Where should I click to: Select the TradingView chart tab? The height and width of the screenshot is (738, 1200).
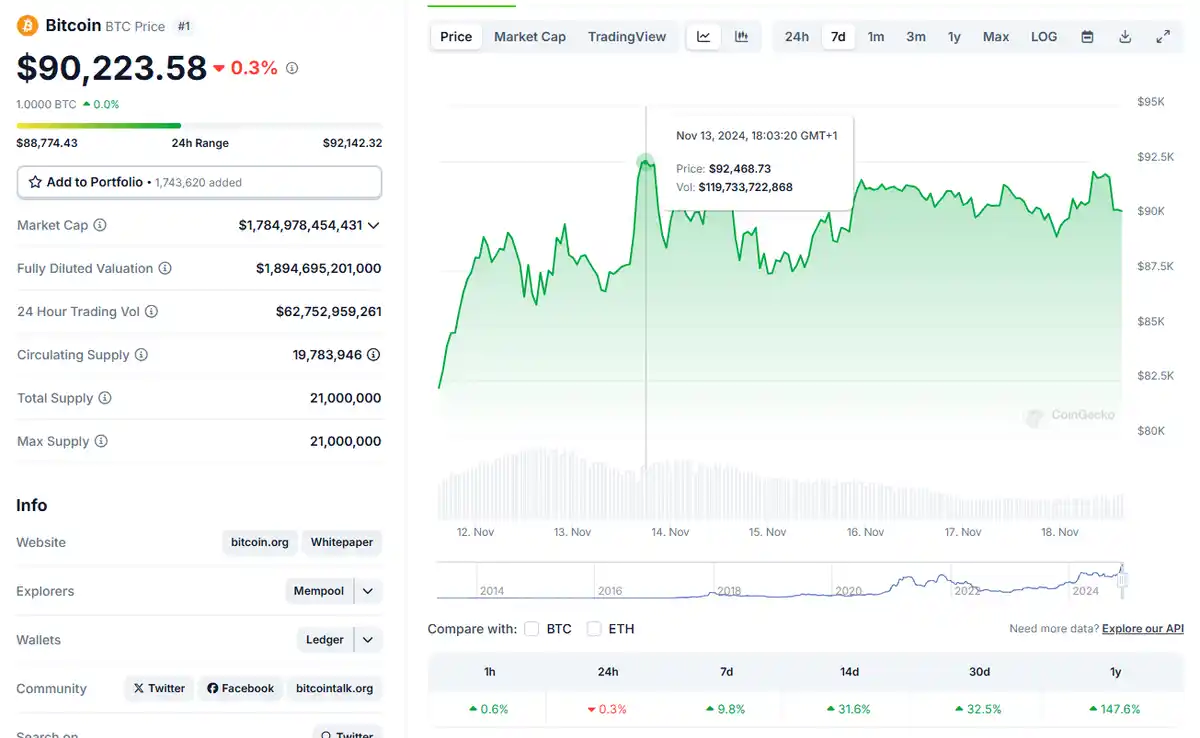click(627, 37)
